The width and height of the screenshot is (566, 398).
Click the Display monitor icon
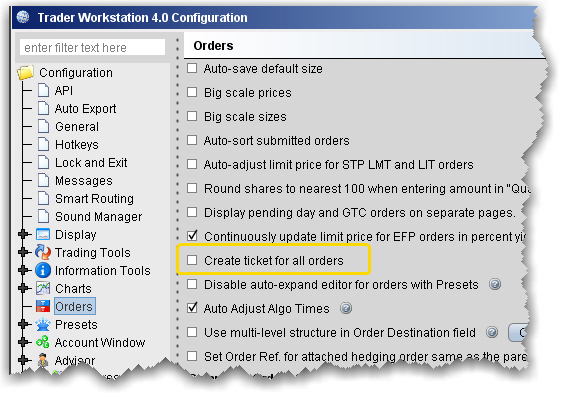click(x=43, y=234)
